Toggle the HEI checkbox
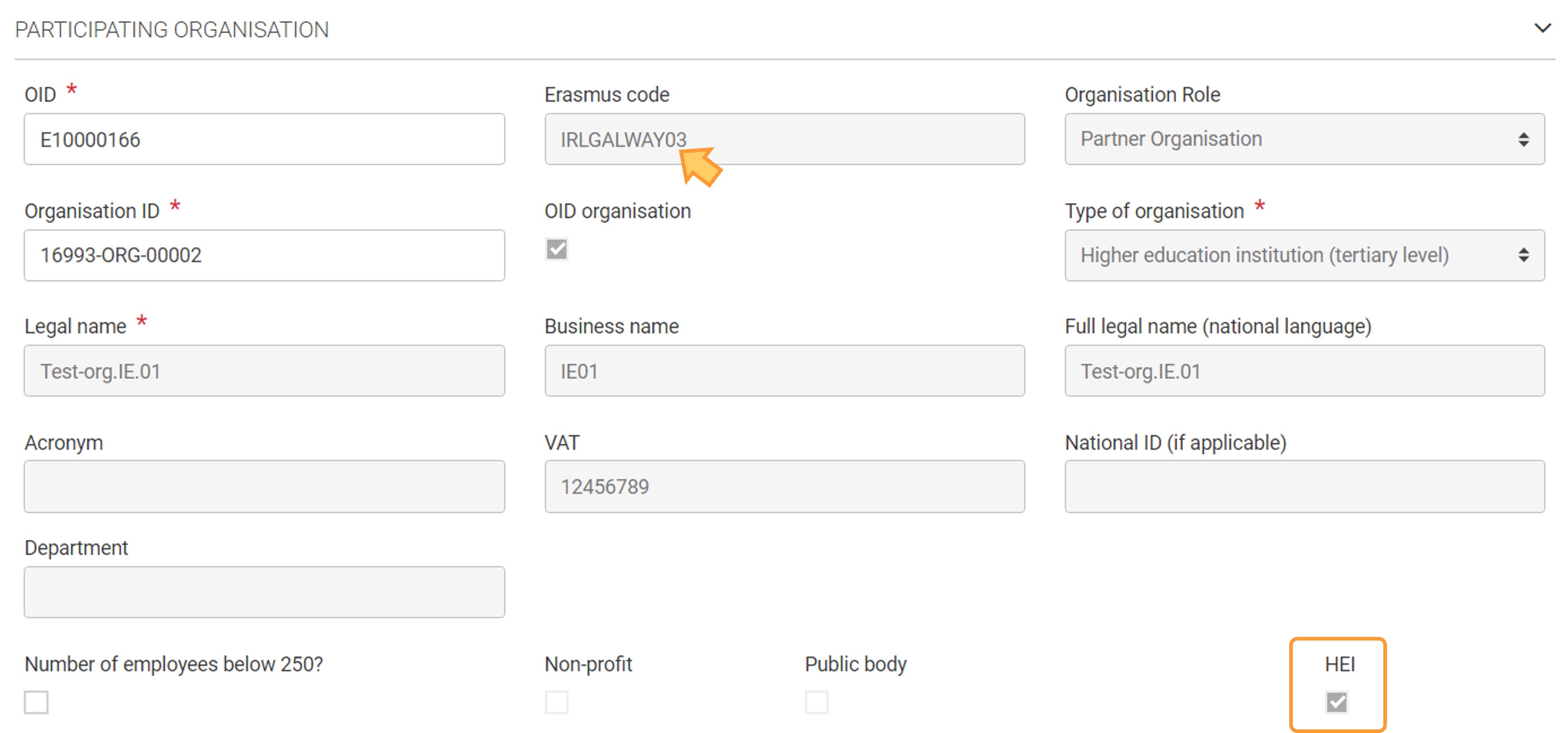This screenshot has height=733, width=1568. pyautogui.click(x=1337, y=702)
